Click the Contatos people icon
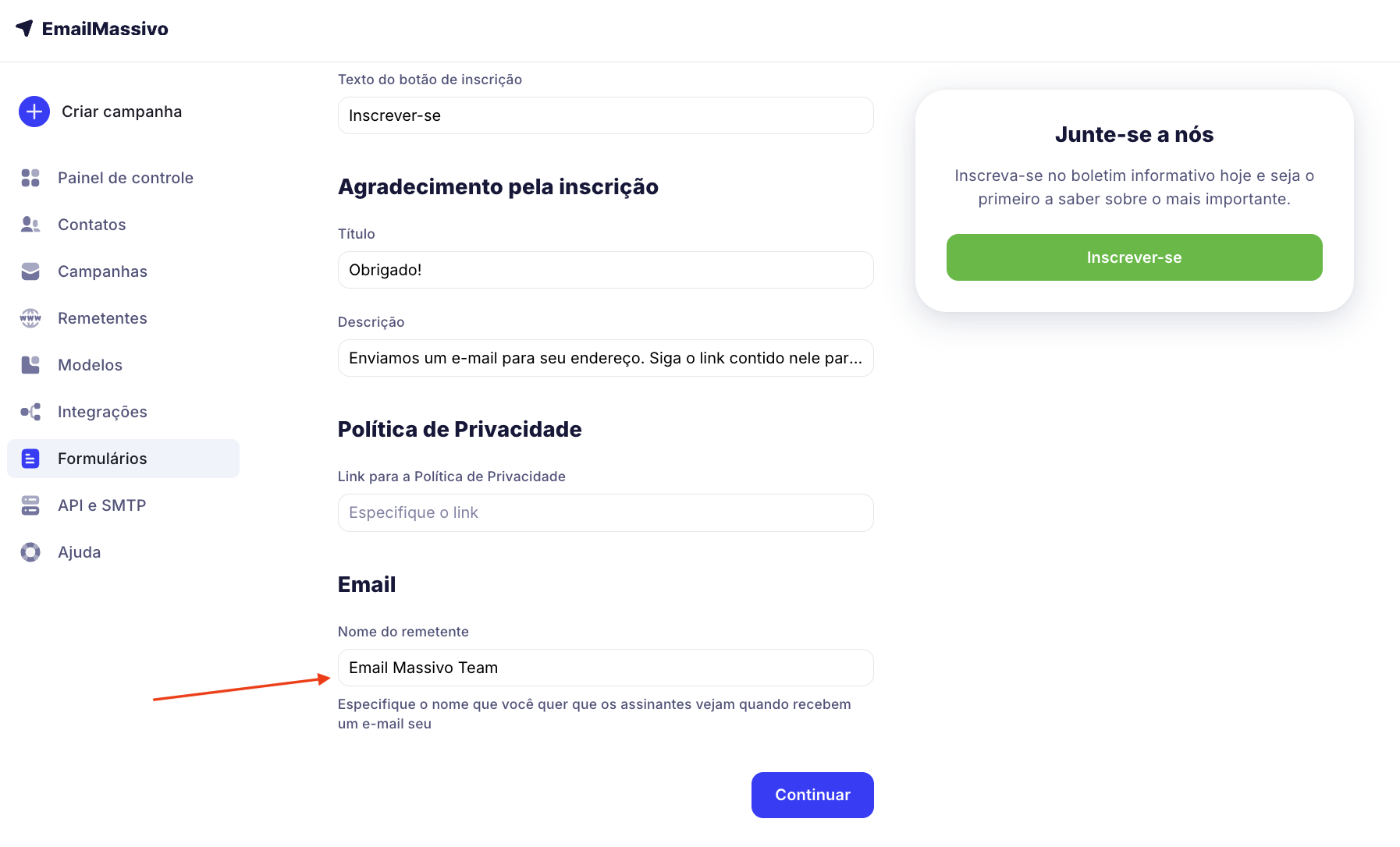 [x=30, y=225]
